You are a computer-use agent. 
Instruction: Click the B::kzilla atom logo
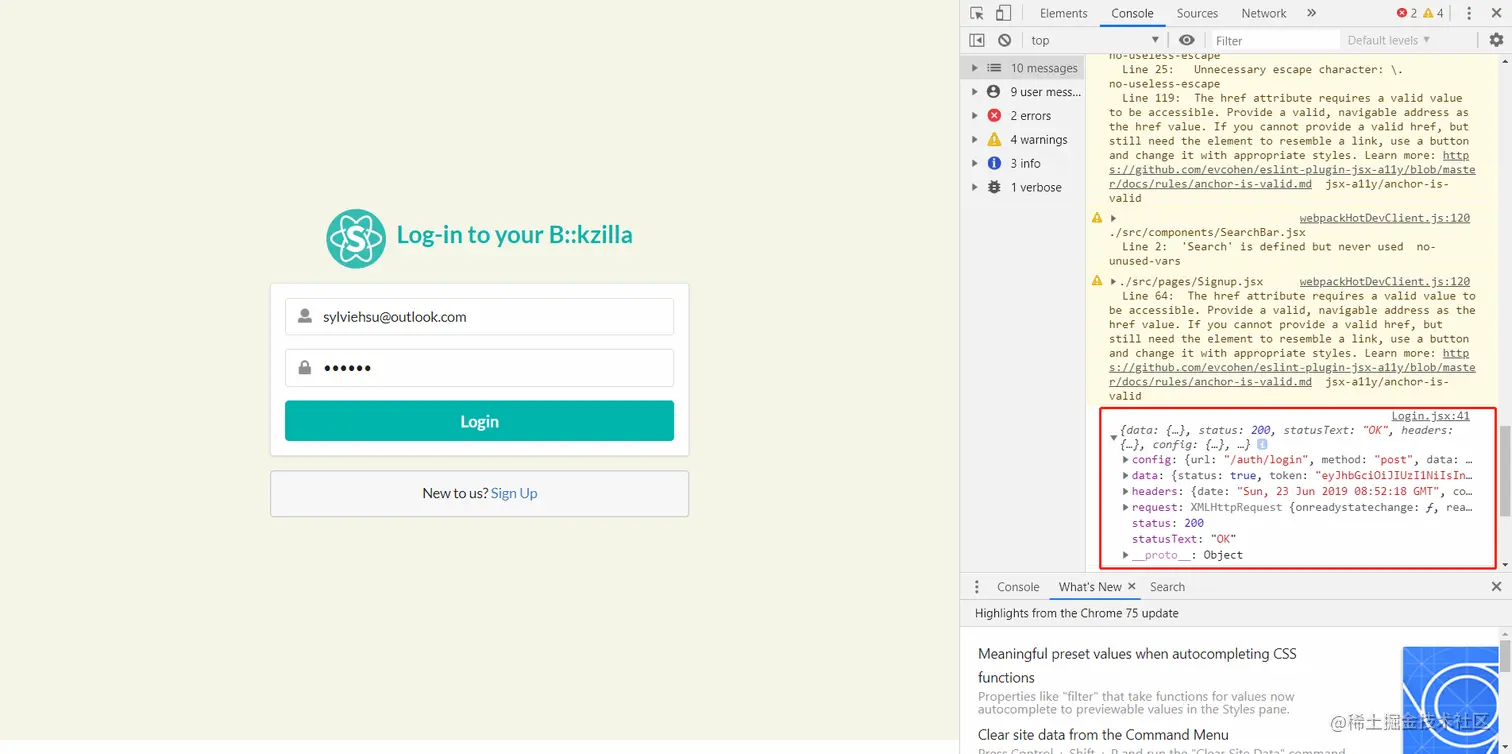point(355,239)
